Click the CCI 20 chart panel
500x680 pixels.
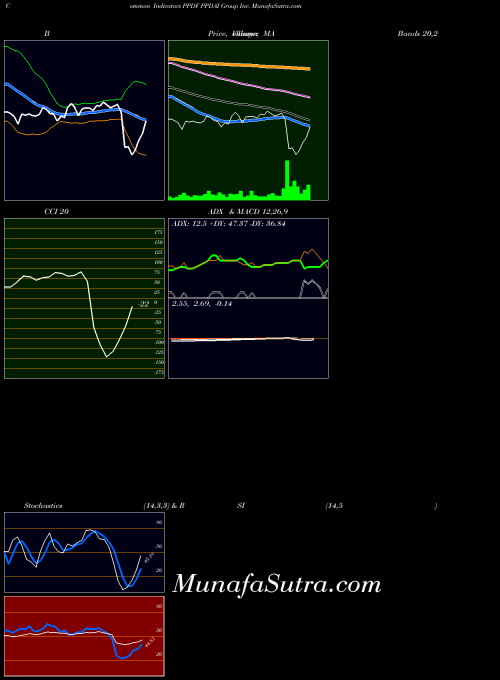[85, 298]
